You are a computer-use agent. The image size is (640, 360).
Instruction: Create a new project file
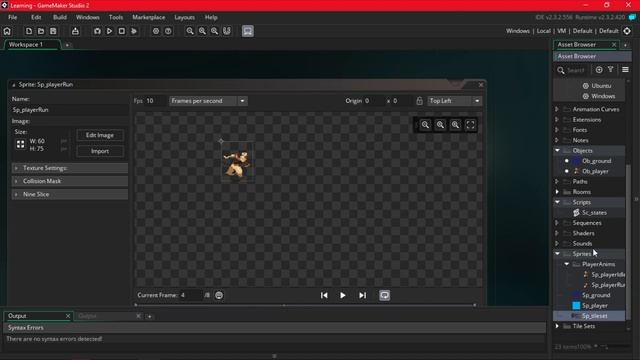(x=29, y=31)
